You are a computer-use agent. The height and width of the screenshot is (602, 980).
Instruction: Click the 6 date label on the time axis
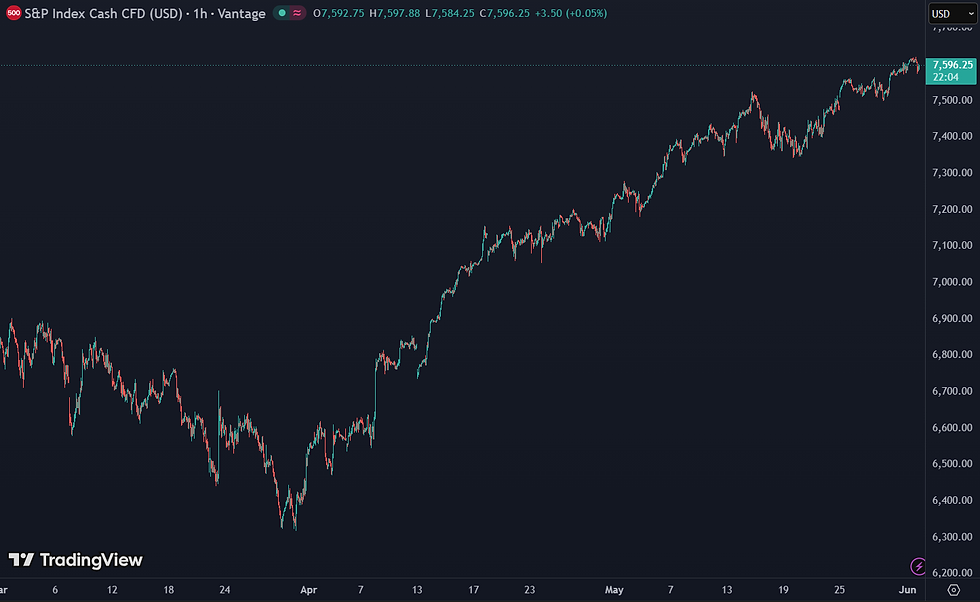55,589
